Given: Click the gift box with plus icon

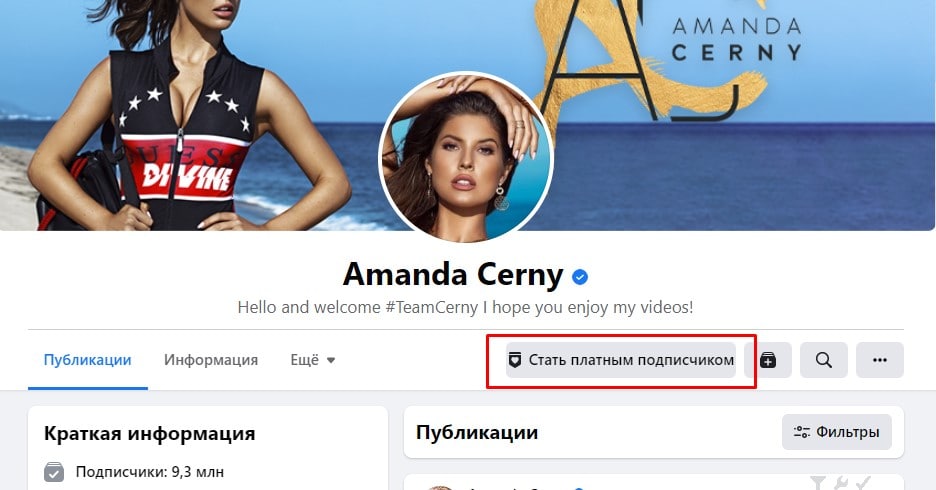Looking at the screenshot, I should (768, 360).
